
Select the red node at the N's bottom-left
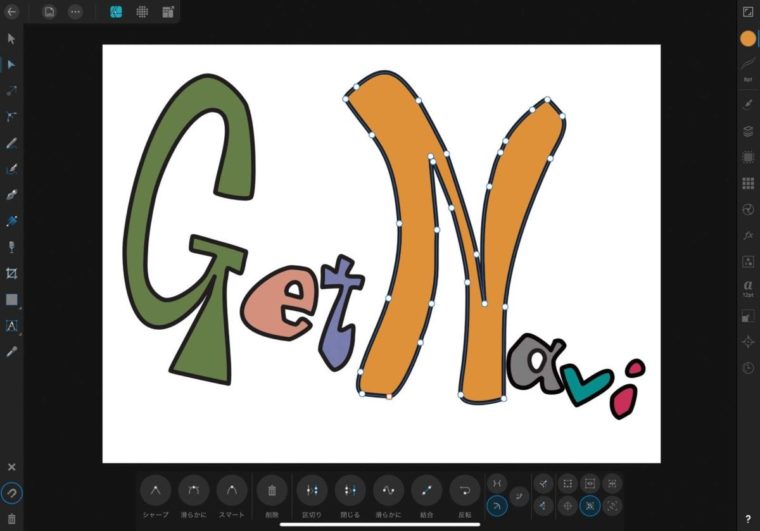coord(389,396)
